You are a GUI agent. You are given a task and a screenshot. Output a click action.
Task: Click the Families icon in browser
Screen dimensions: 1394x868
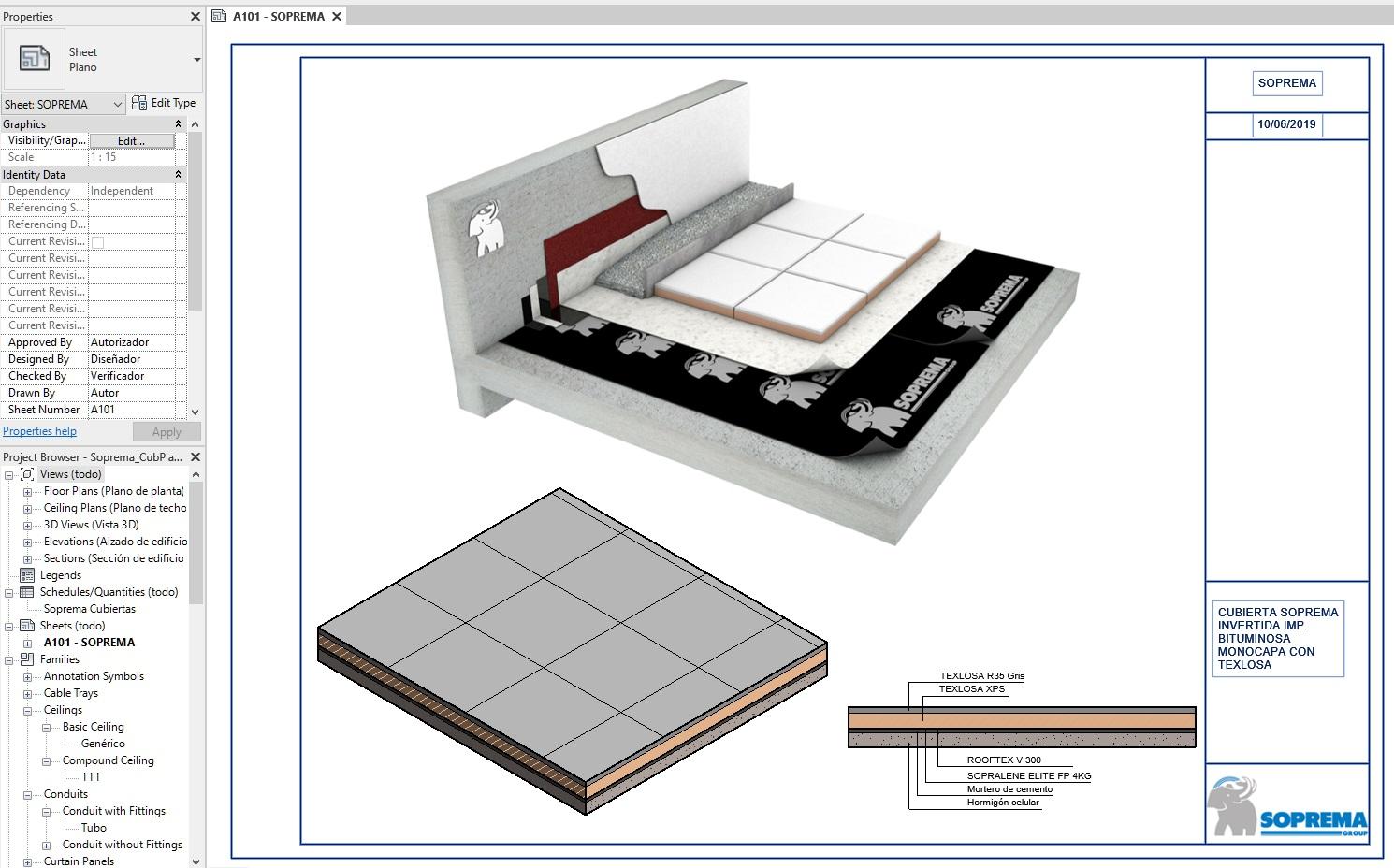tap(27, 659)
